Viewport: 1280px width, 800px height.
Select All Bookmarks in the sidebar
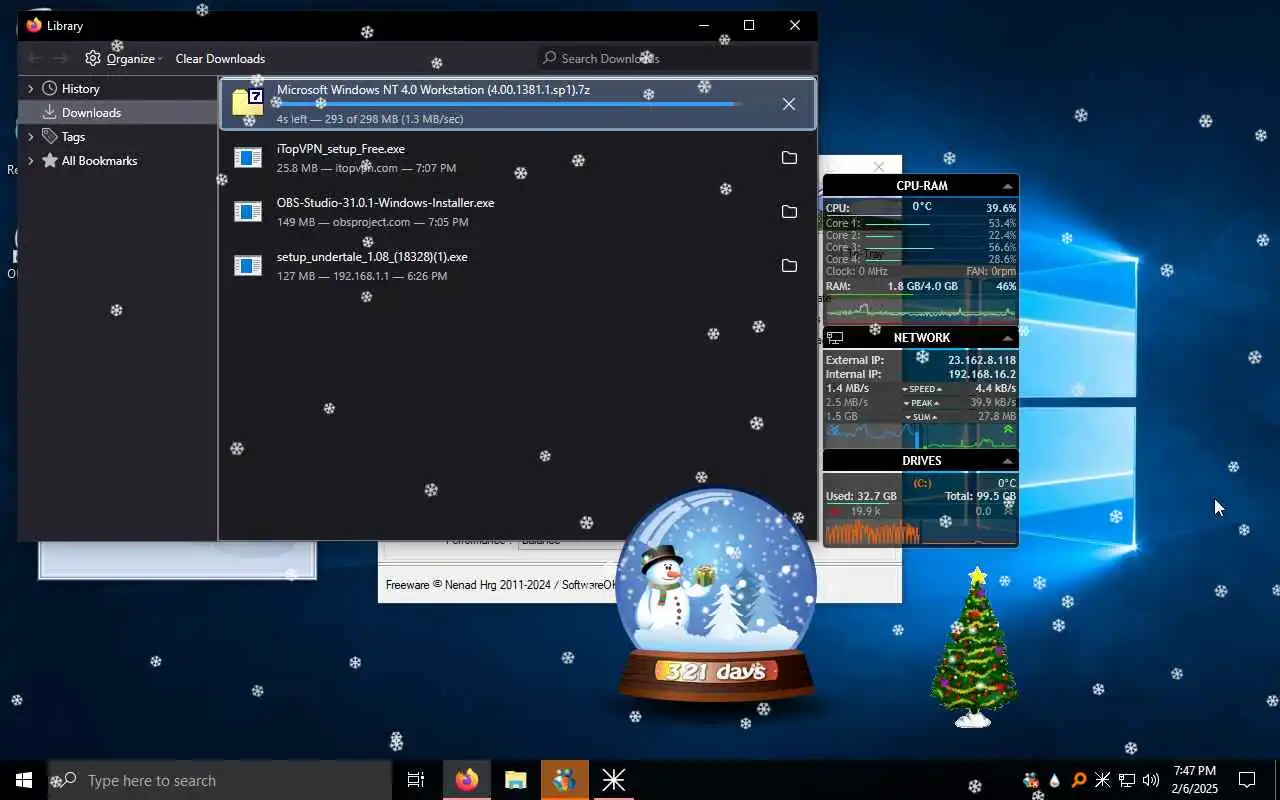99,161
